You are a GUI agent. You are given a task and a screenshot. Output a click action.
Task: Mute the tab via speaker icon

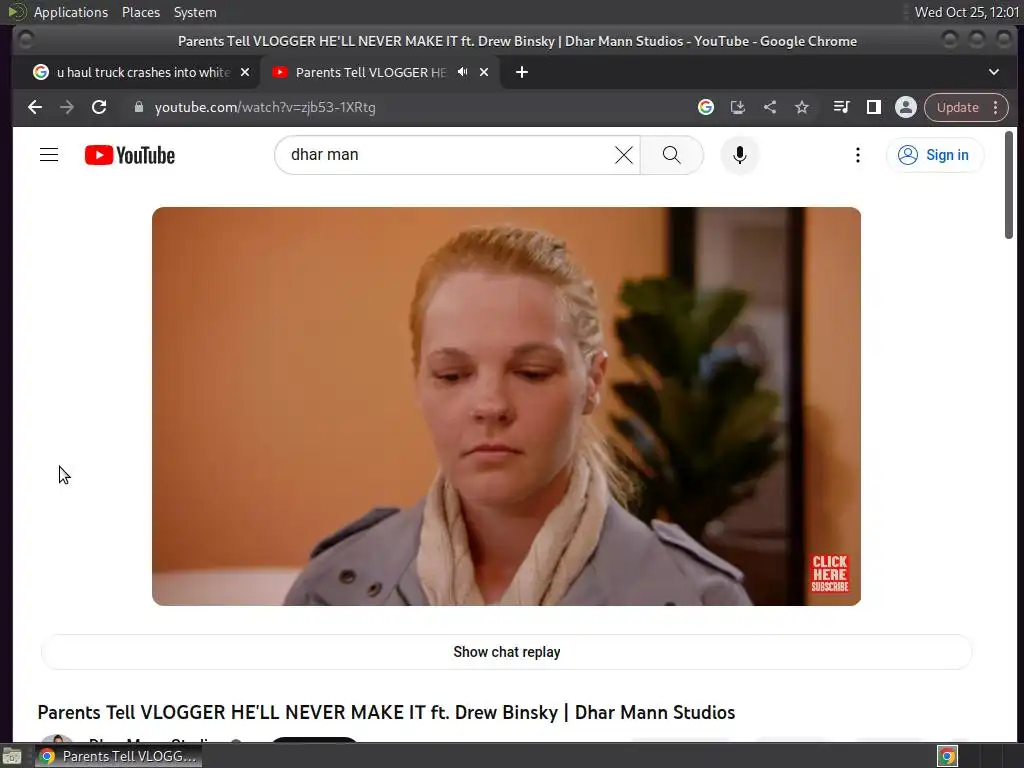tap(462, 72)
